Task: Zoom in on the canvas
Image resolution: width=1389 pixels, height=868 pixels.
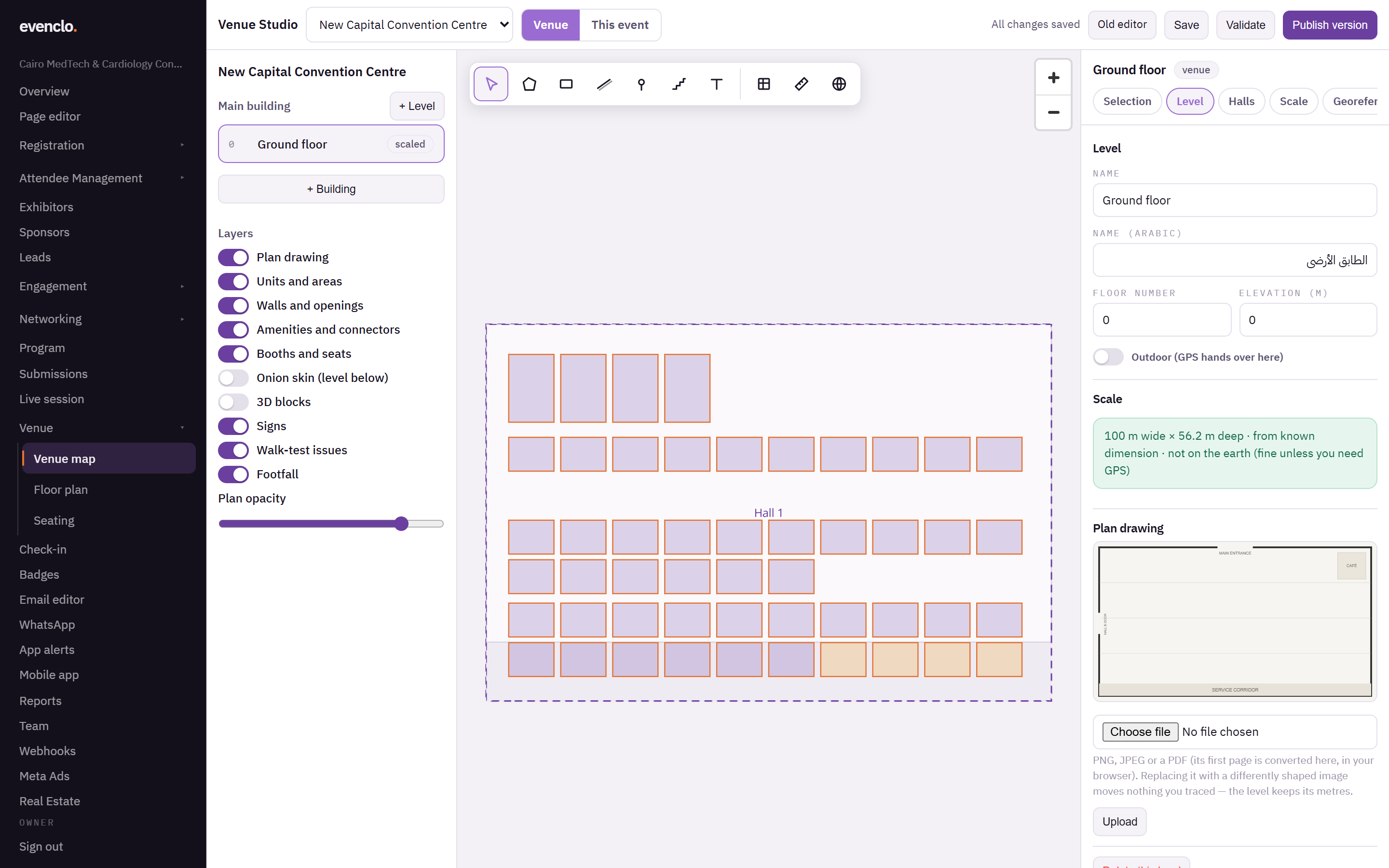Action: coord(1053,78)
